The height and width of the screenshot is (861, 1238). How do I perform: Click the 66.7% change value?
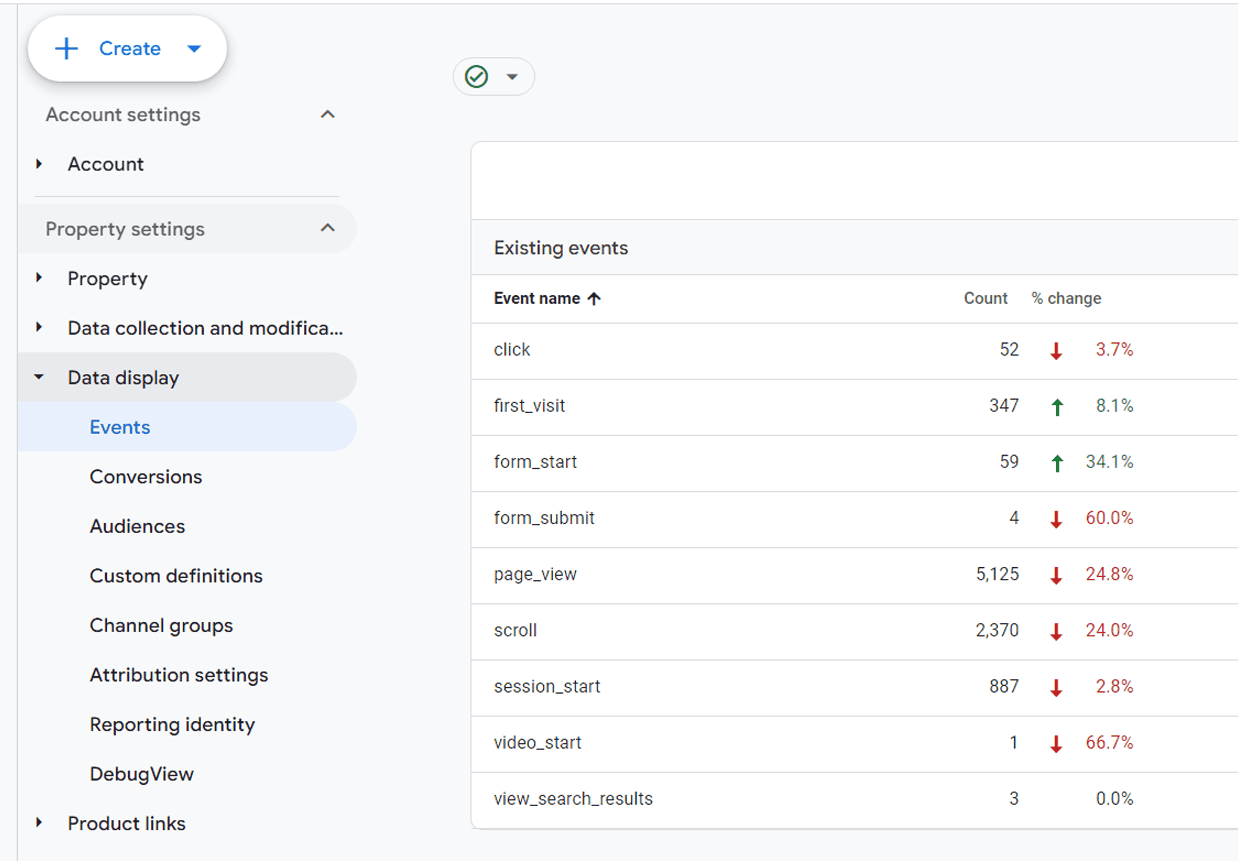(1109, 743)
